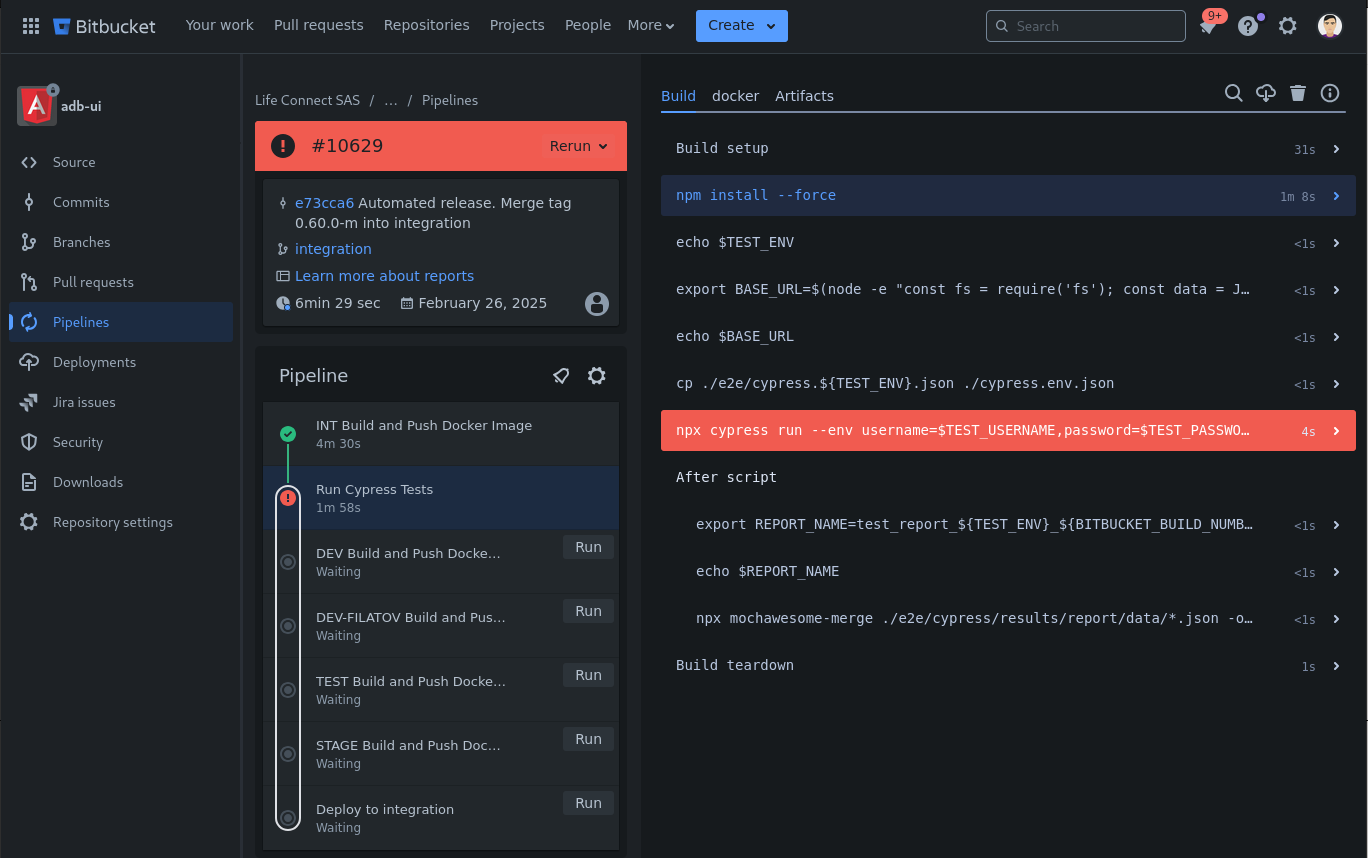This screenshot has height=858, width=1368.
Task: Click the Bitbucket logo
Action: [104, 26]
